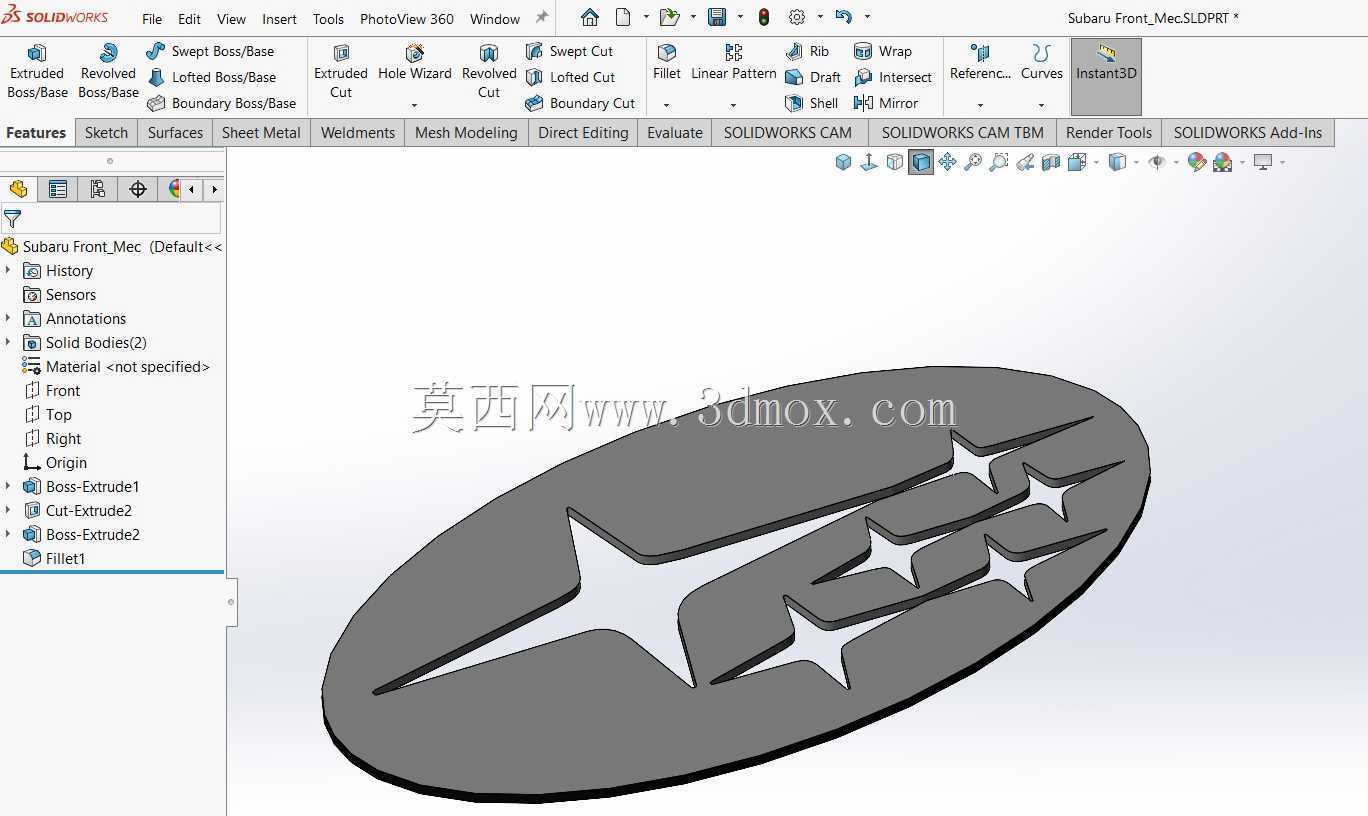Open the dropdown arrow under Linear Pattern
This screenshot has height=816, width=1368.
[x=733, y=105]
